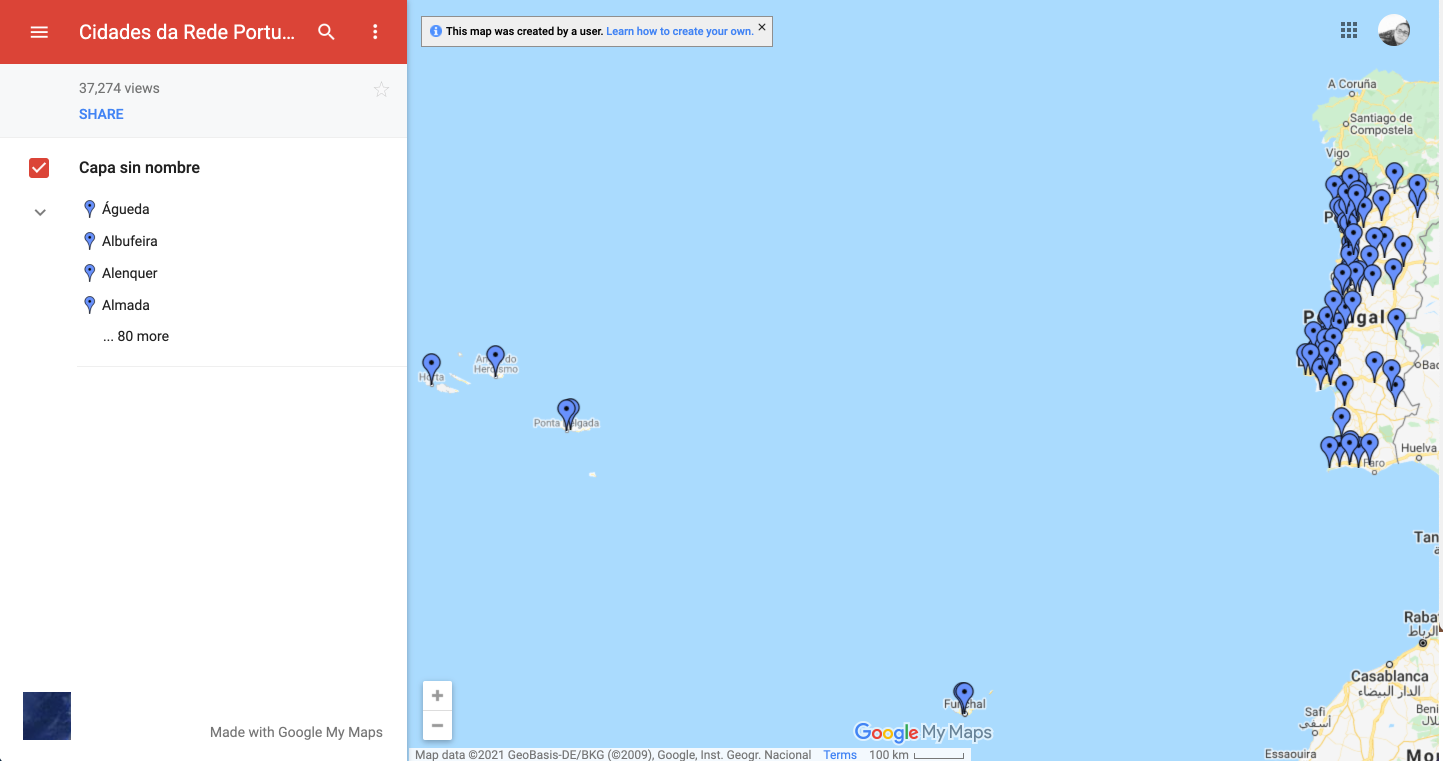Image resolution: width=1443 pixels, height=761 pixels.
Task: Select Albufeira in the place list
Action: tap(130, 241)
